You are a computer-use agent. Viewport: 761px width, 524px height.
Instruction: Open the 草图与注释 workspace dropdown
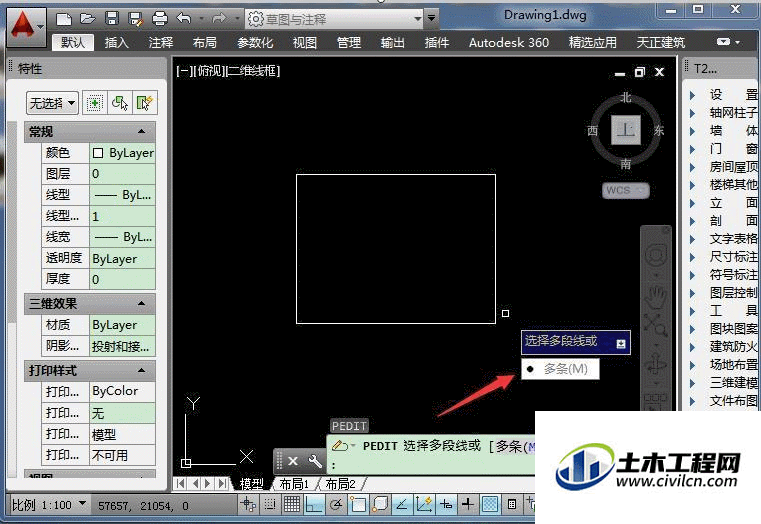click(334, 19)
